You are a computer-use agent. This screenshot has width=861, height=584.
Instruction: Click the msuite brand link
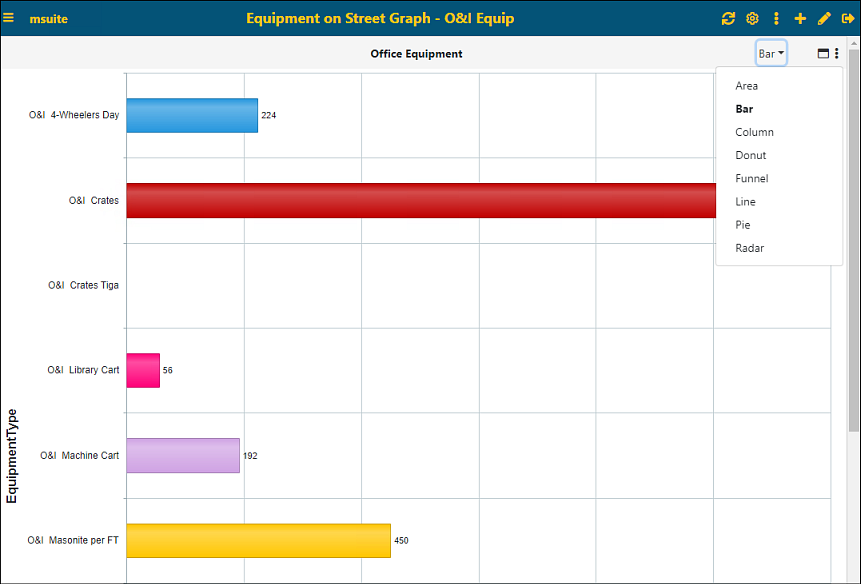(x=49, y=17)
